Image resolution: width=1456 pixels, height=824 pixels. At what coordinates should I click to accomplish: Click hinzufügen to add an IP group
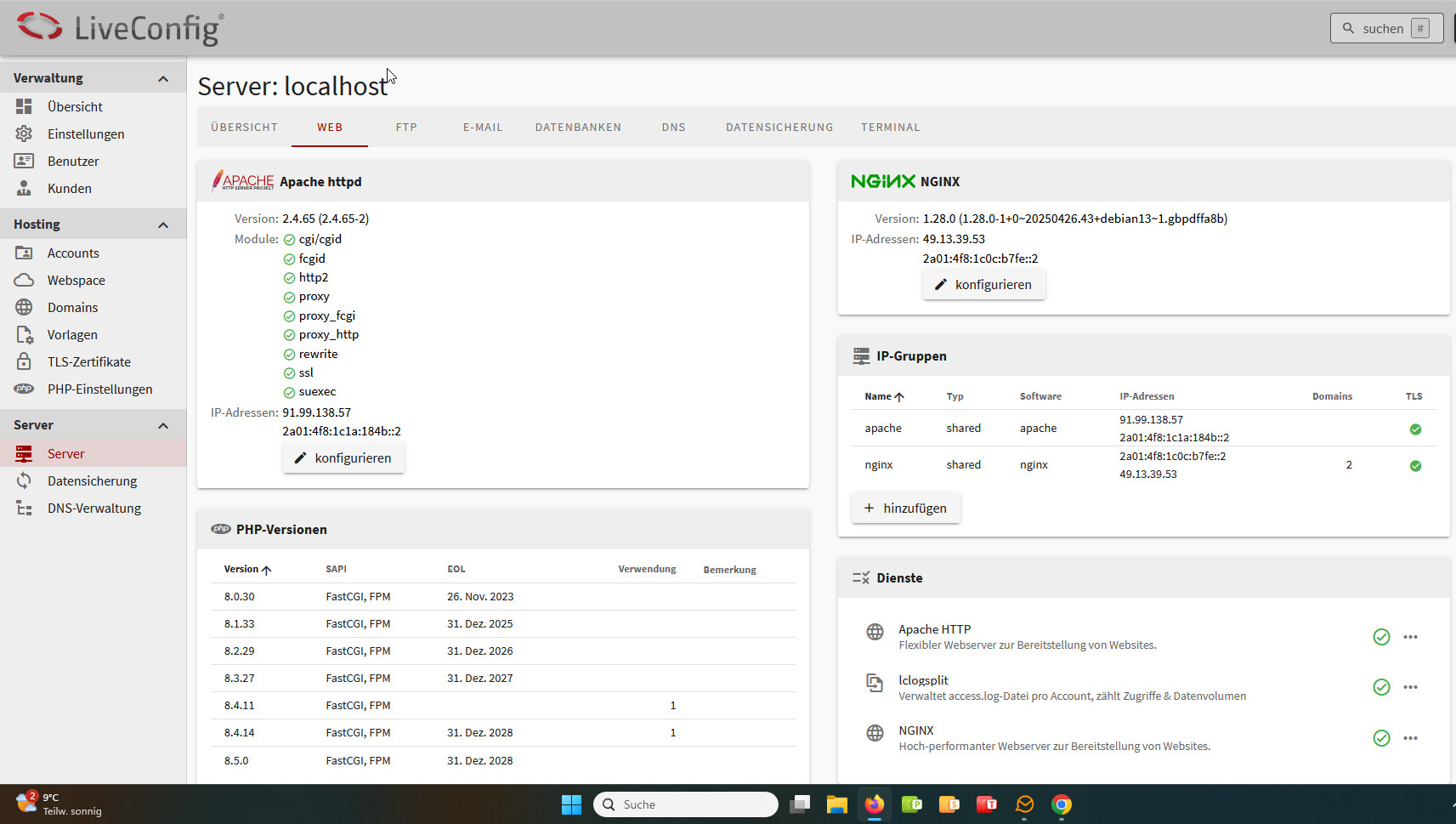click(905, 508)
